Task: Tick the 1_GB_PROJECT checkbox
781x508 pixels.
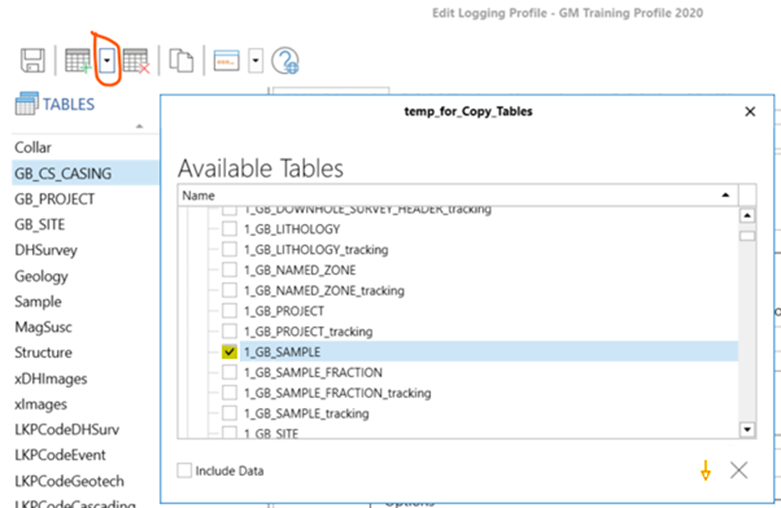Action: click(229, 311)
